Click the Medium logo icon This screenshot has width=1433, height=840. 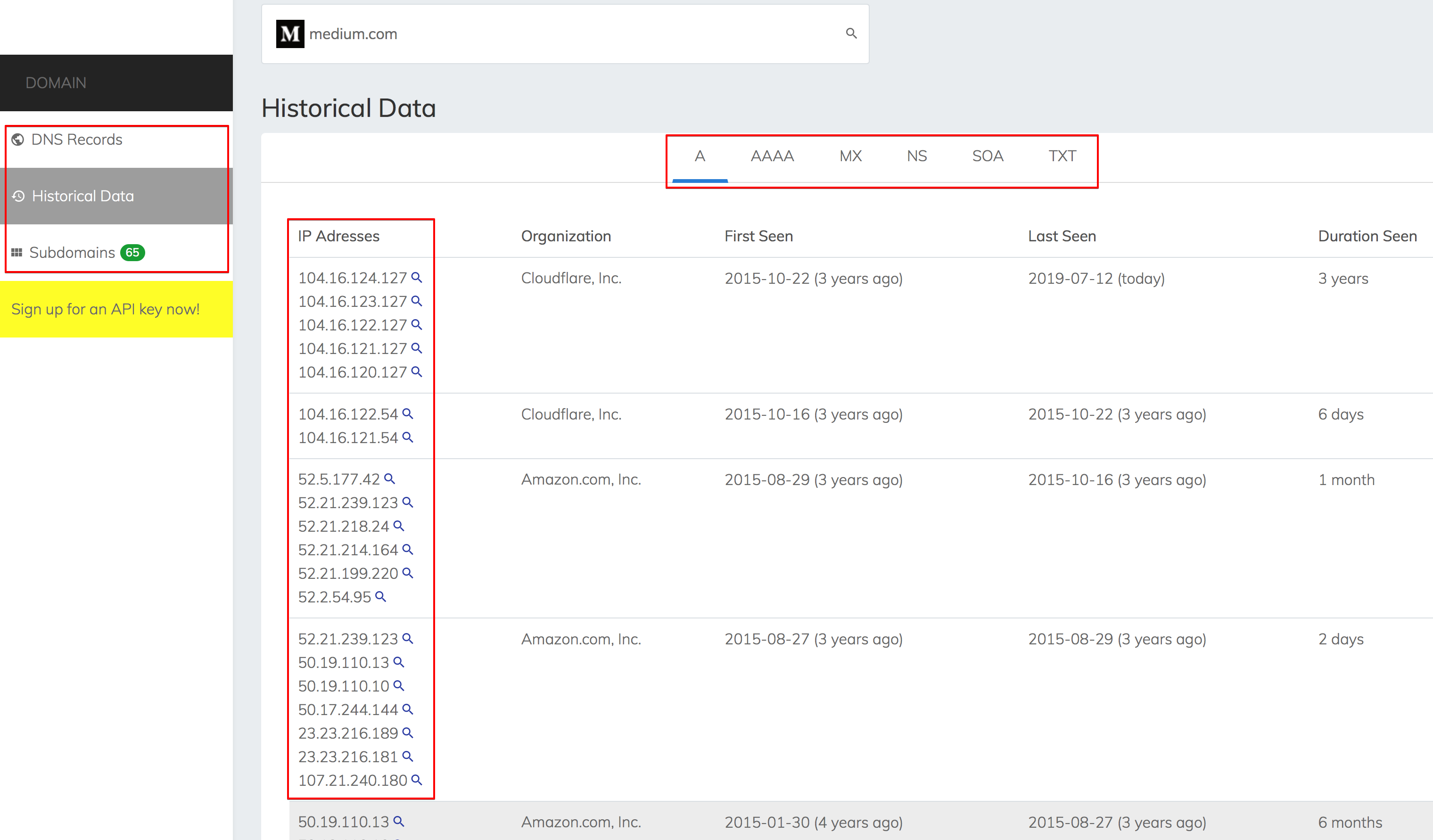tap(290, 34)
